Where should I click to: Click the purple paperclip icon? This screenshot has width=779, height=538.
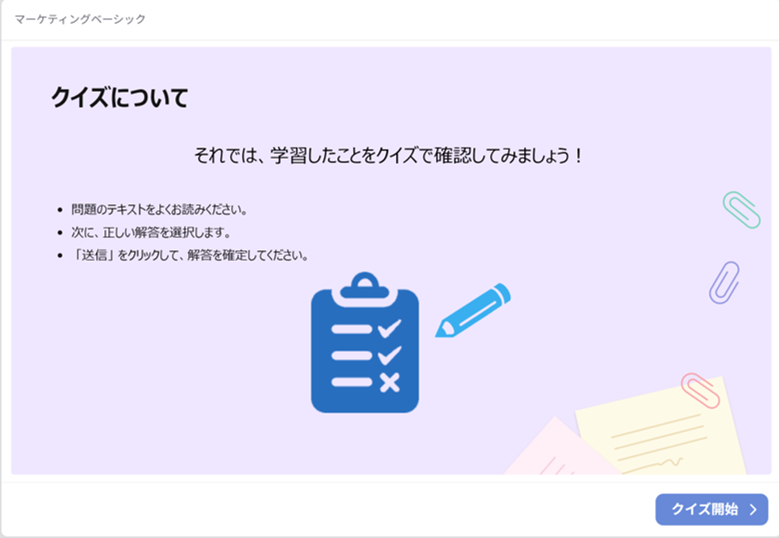(x=724, y=282)
